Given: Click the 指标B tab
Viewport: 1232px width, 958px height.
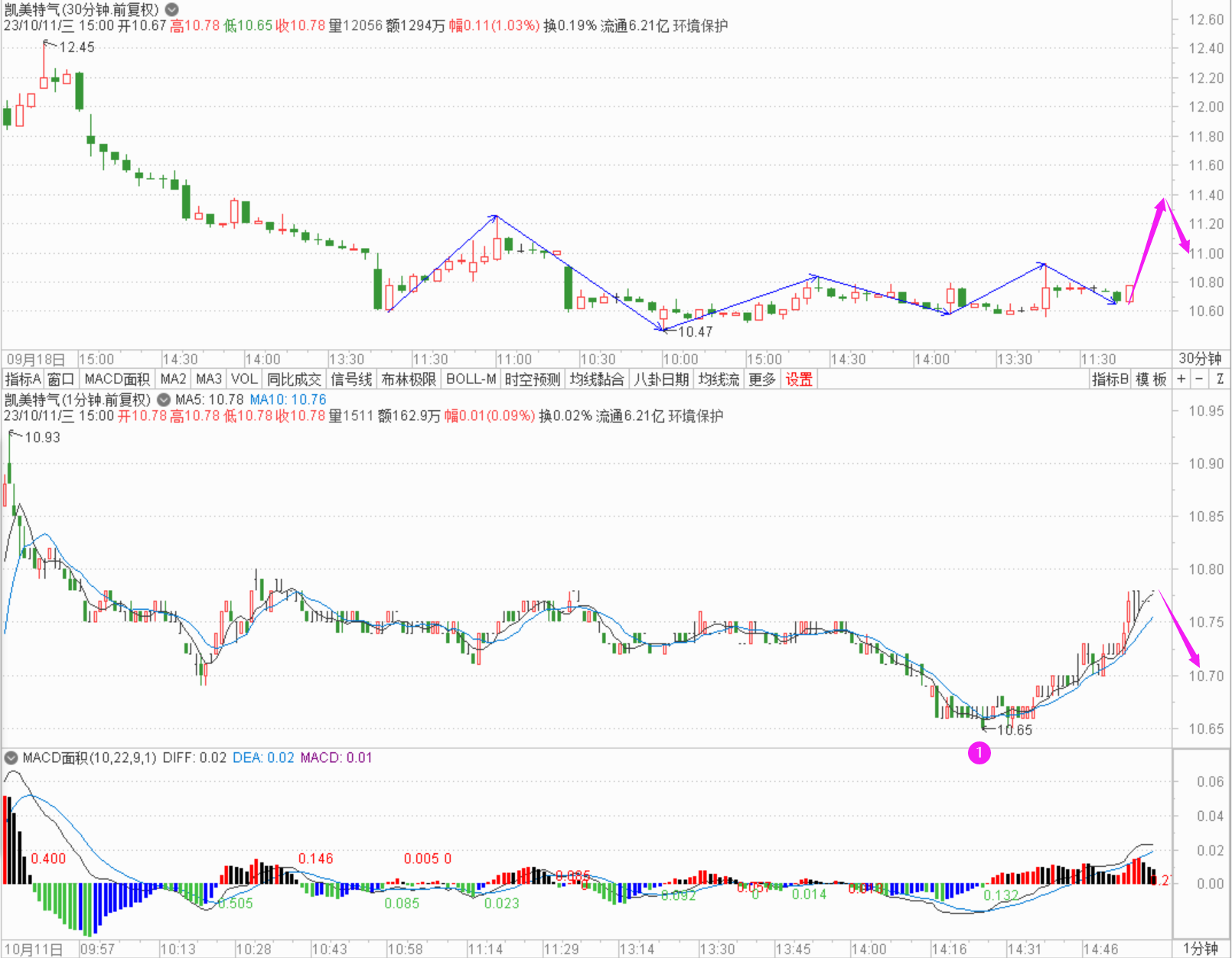Looking at the screenshot, I should [1110, 380].
